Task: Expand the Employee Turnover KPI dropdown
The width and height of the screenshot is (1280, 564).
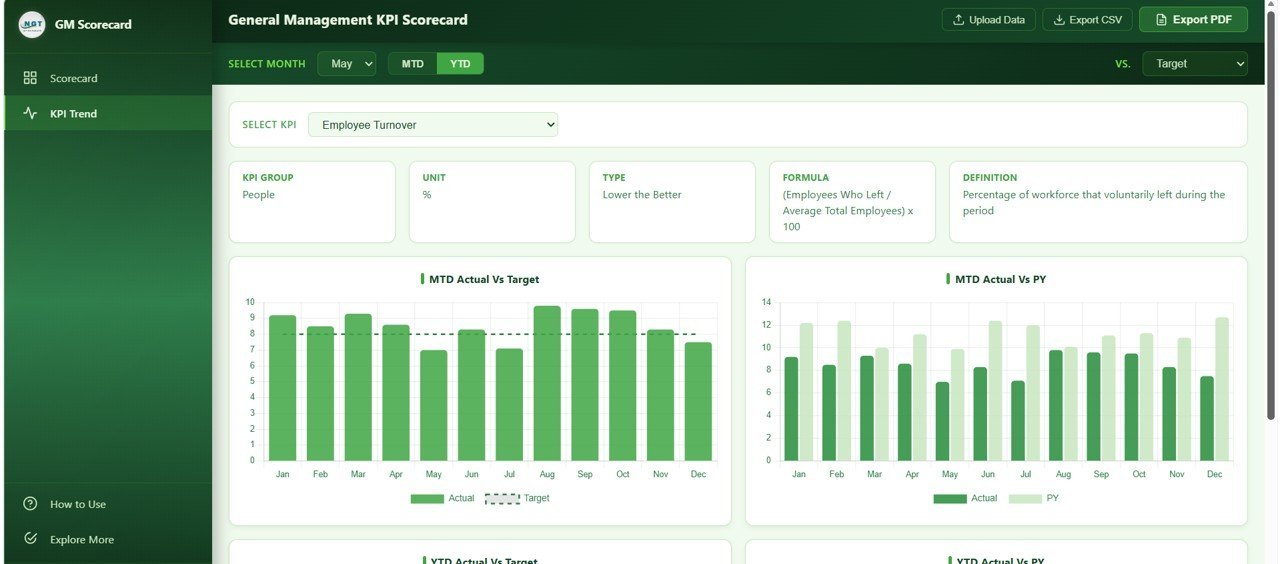Action: (432, 125)
